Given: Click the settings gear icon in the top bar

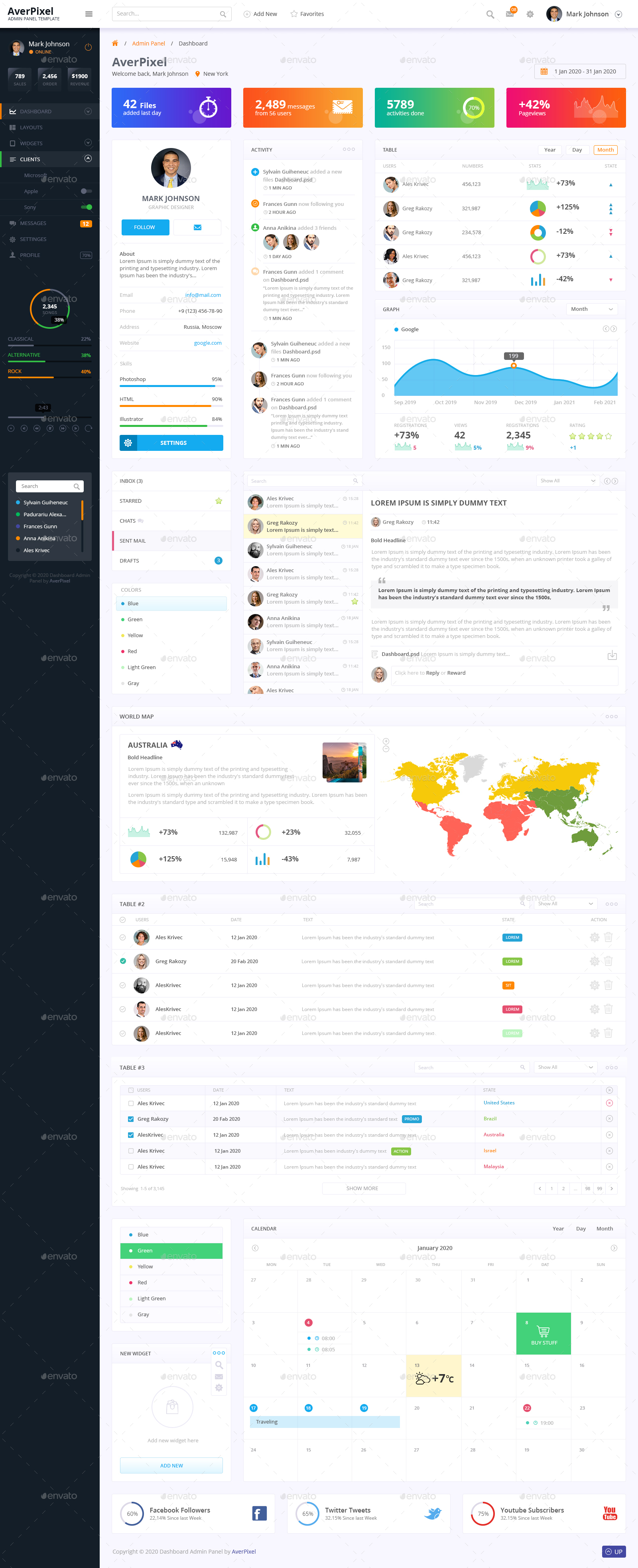Looking at the screenshot, I should point(530,14).
